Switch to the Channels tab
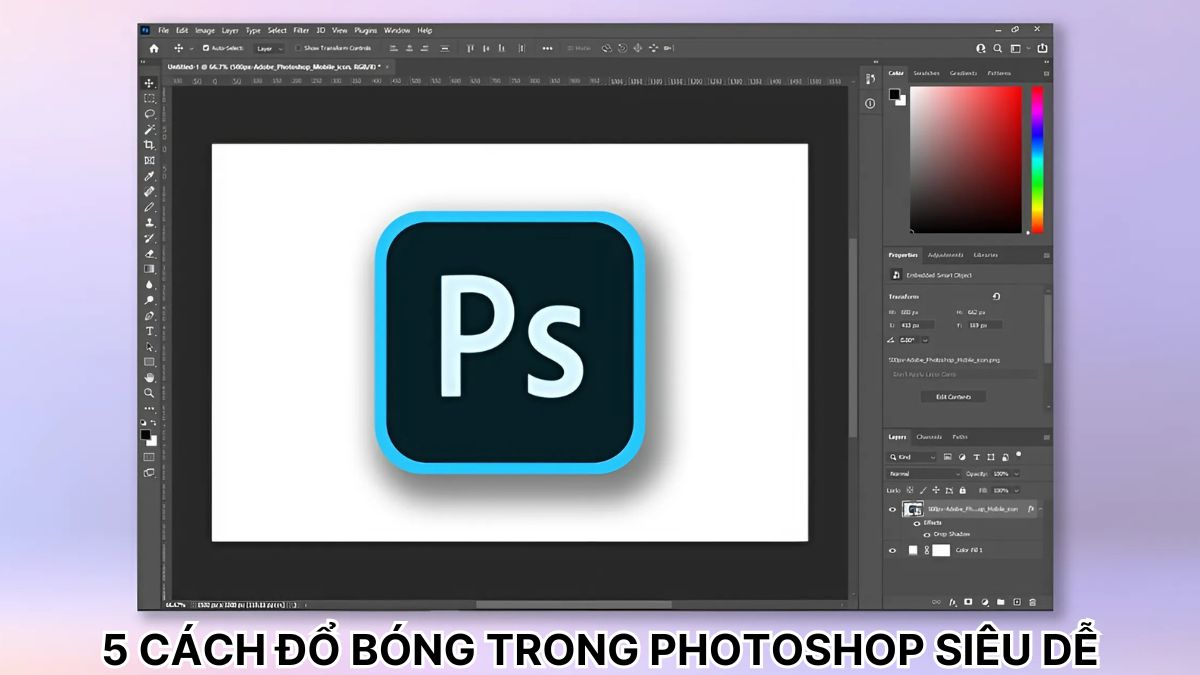 coord(929,437)
